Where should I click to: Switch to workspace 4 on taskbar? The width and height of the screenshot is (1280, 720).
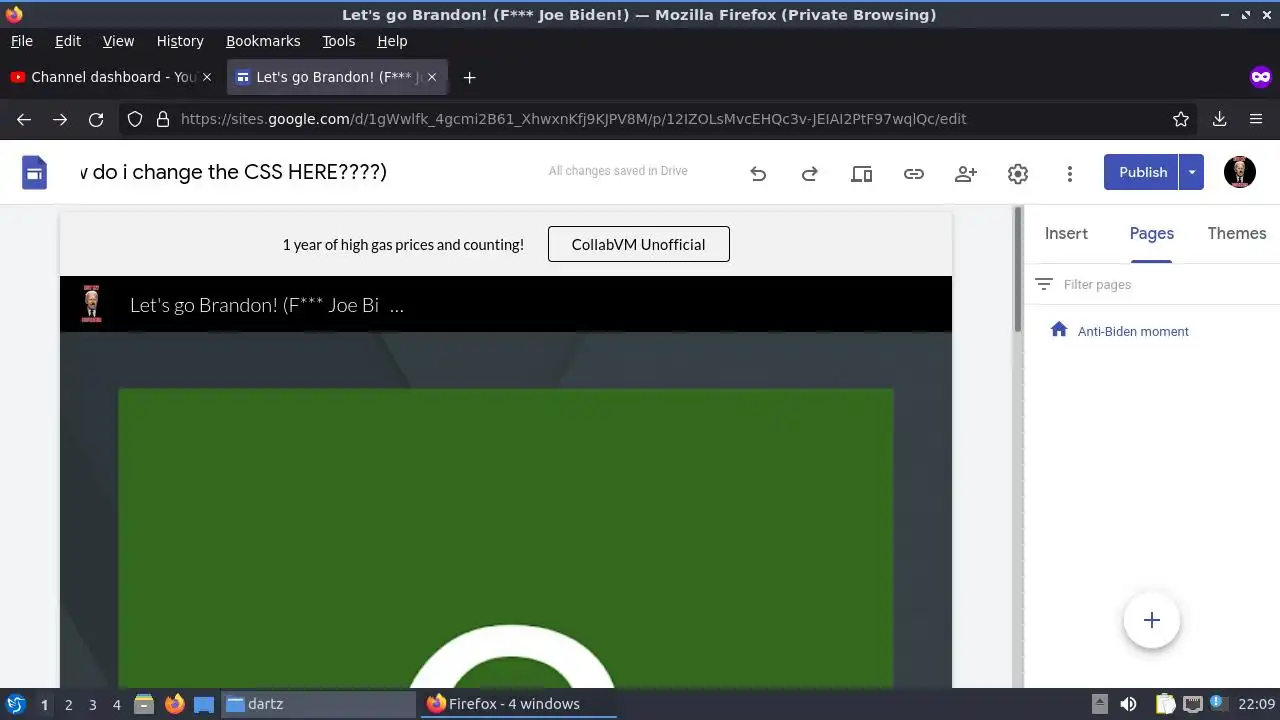pyautogui.click(x=116, y=704)
